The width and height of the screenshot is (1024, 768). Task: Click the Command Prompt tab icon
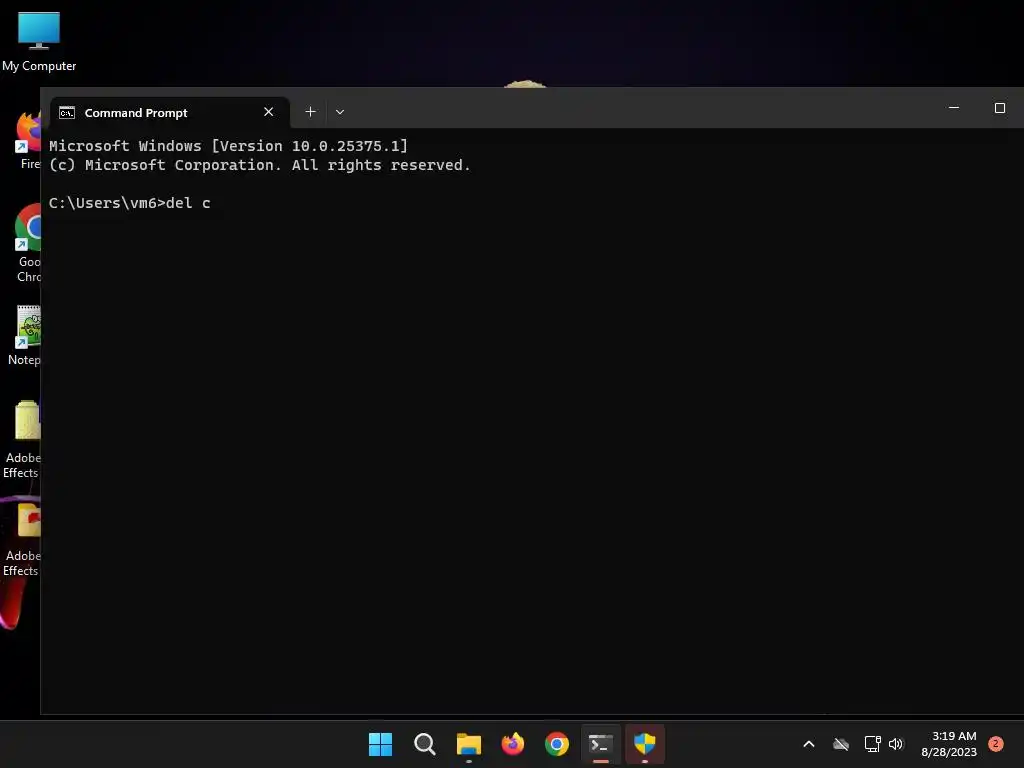pyautogui.click(x=67, y=113)
